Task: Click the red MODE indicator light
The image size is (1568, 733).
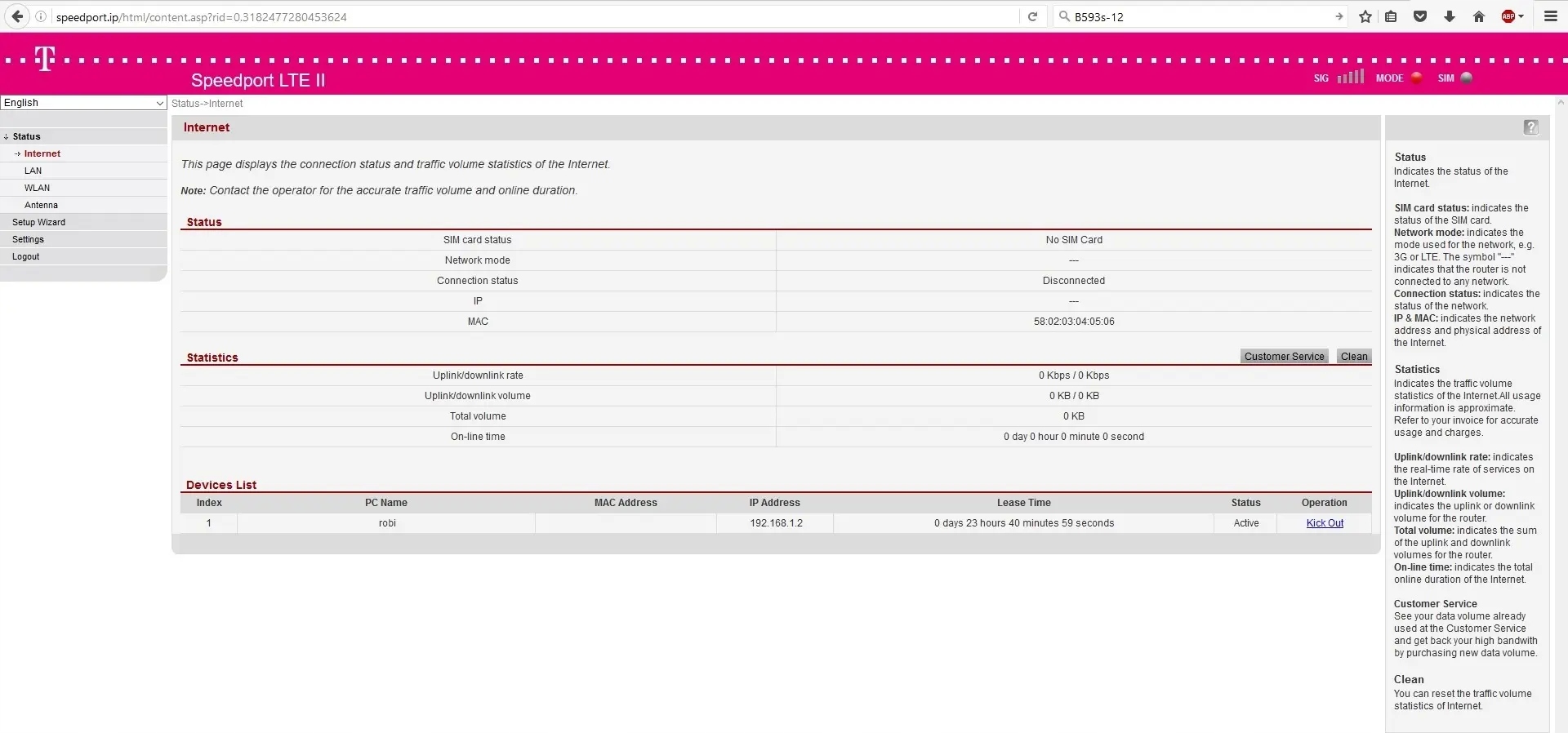Action: click(x=1417, y=78)
